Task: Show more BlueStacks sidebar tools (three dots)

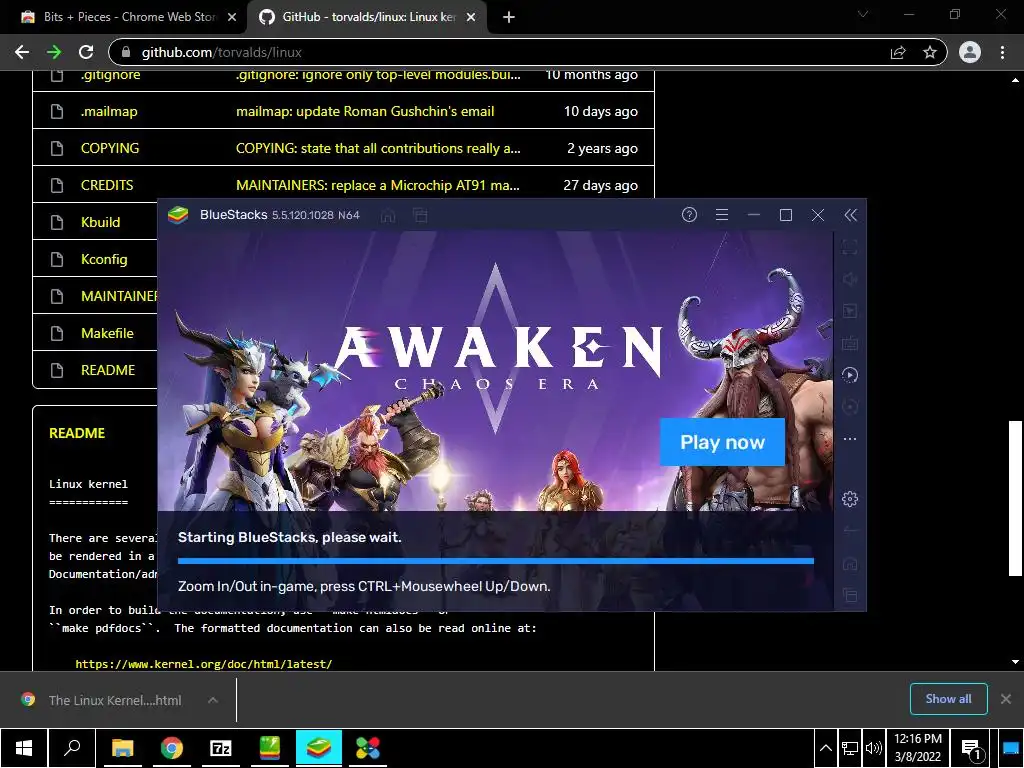Action: 850,439
